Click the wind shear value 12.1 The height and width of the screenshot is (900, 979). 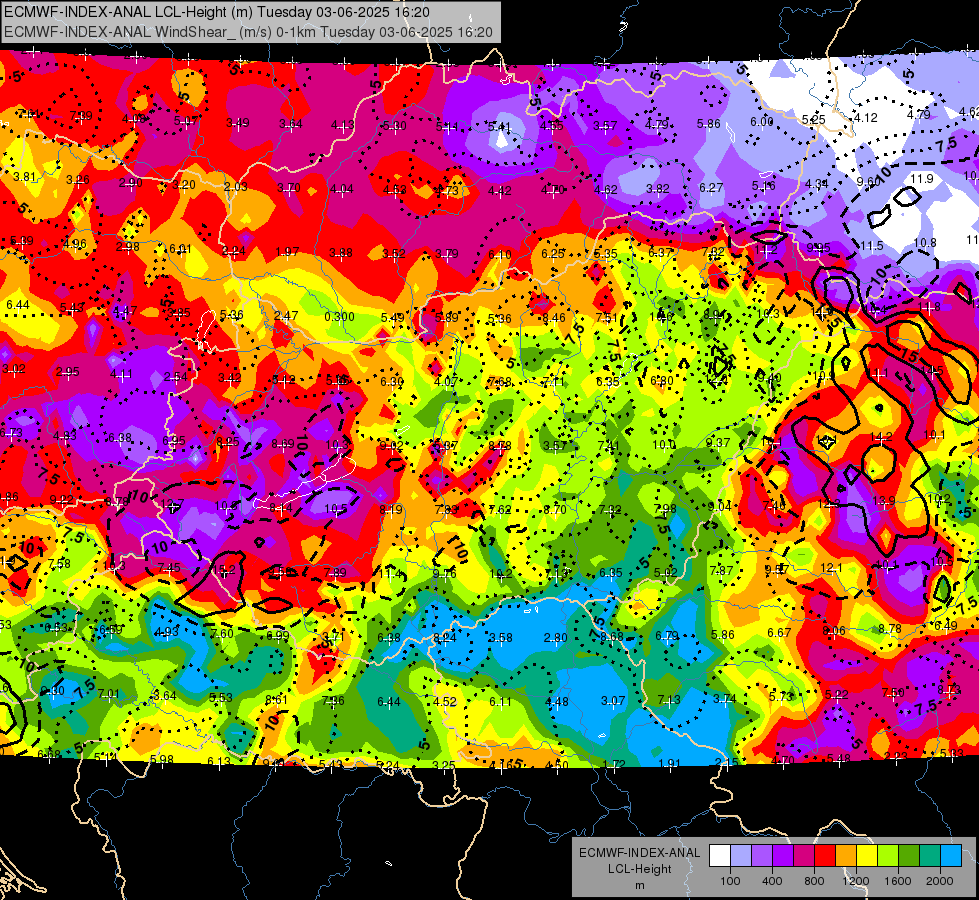831,568
